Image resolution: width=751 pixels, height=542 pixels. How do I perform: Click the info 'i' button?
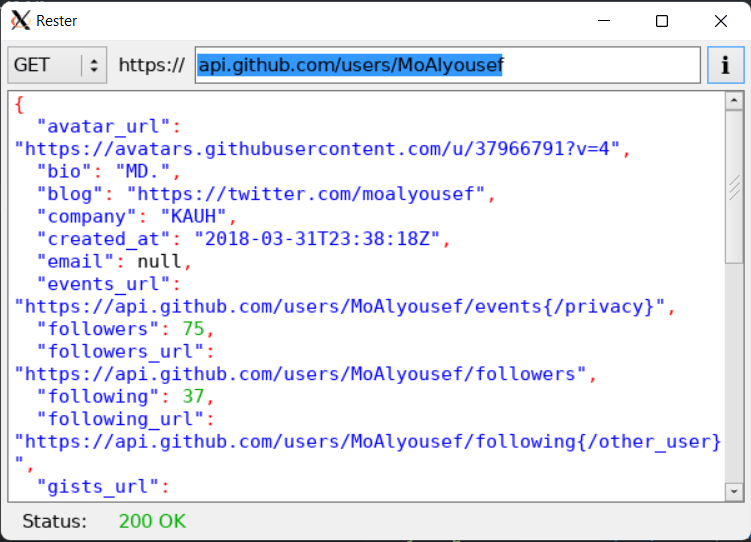pyautogui.click(x=726, y=65)
